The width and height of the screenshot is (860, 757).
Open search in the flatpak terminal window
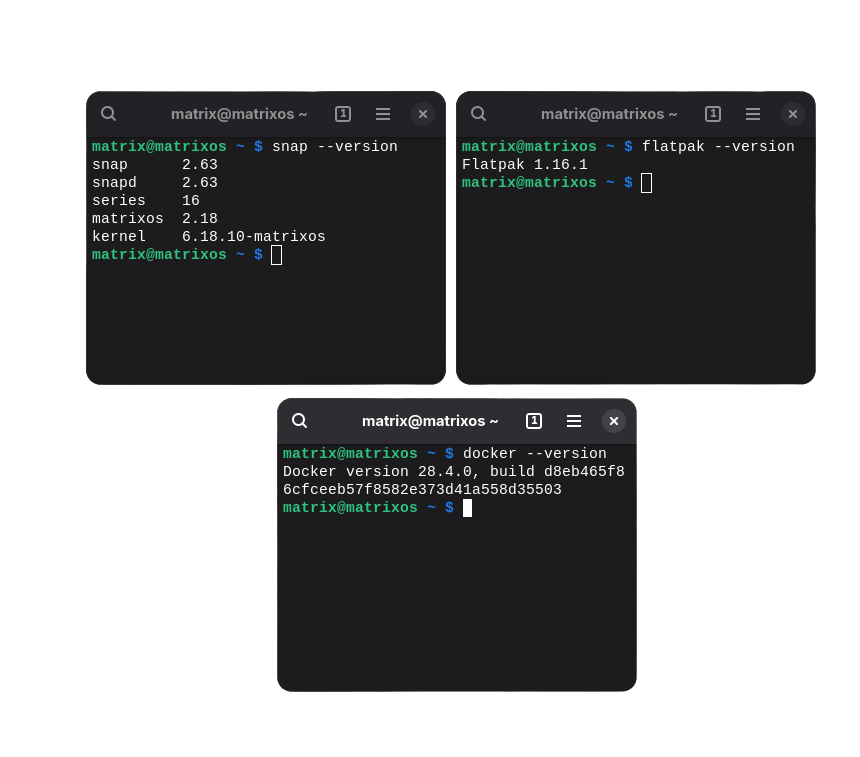point(478,114)
